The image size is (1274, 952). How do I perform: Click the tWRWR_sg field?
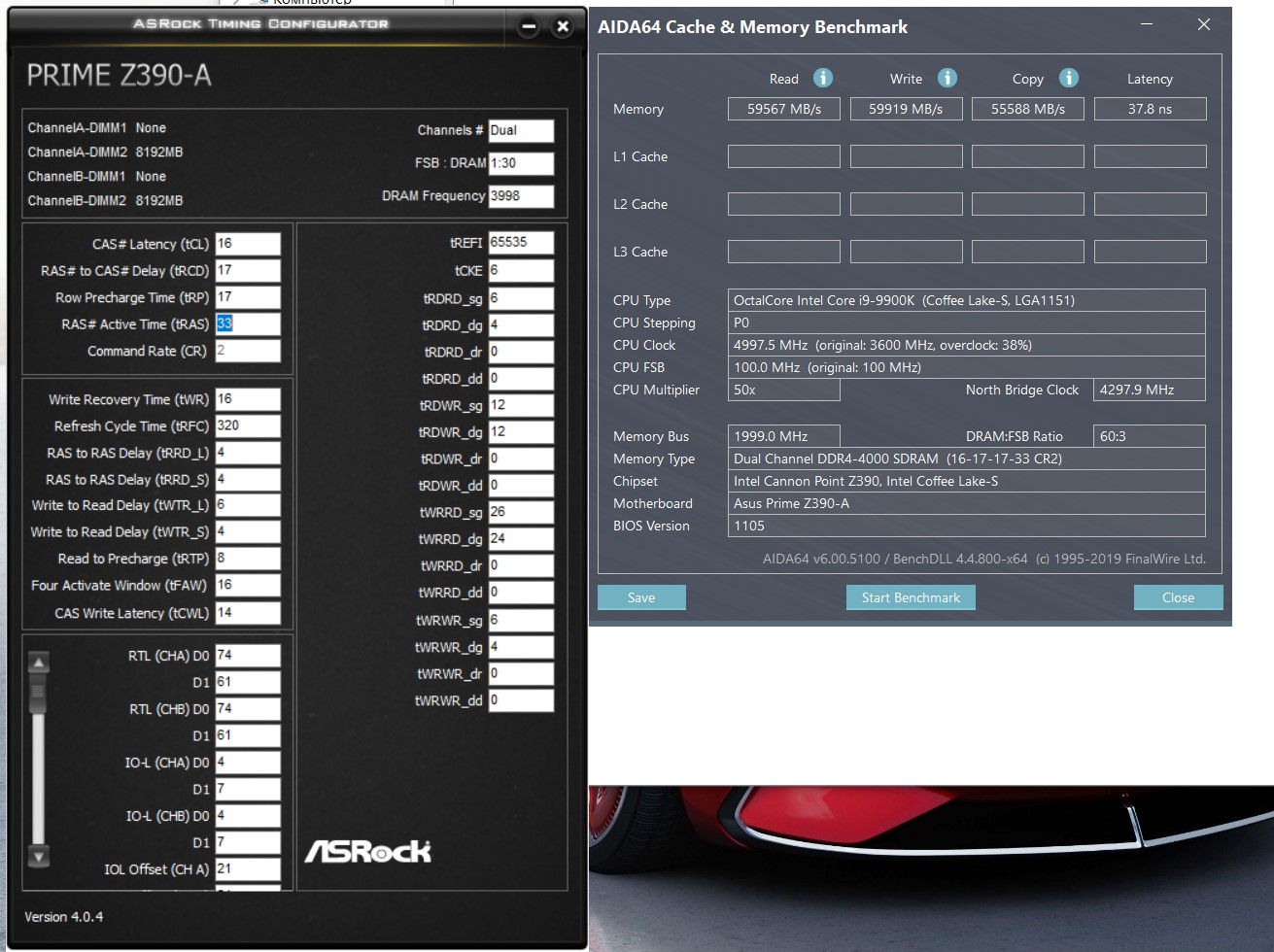[521, 620]
